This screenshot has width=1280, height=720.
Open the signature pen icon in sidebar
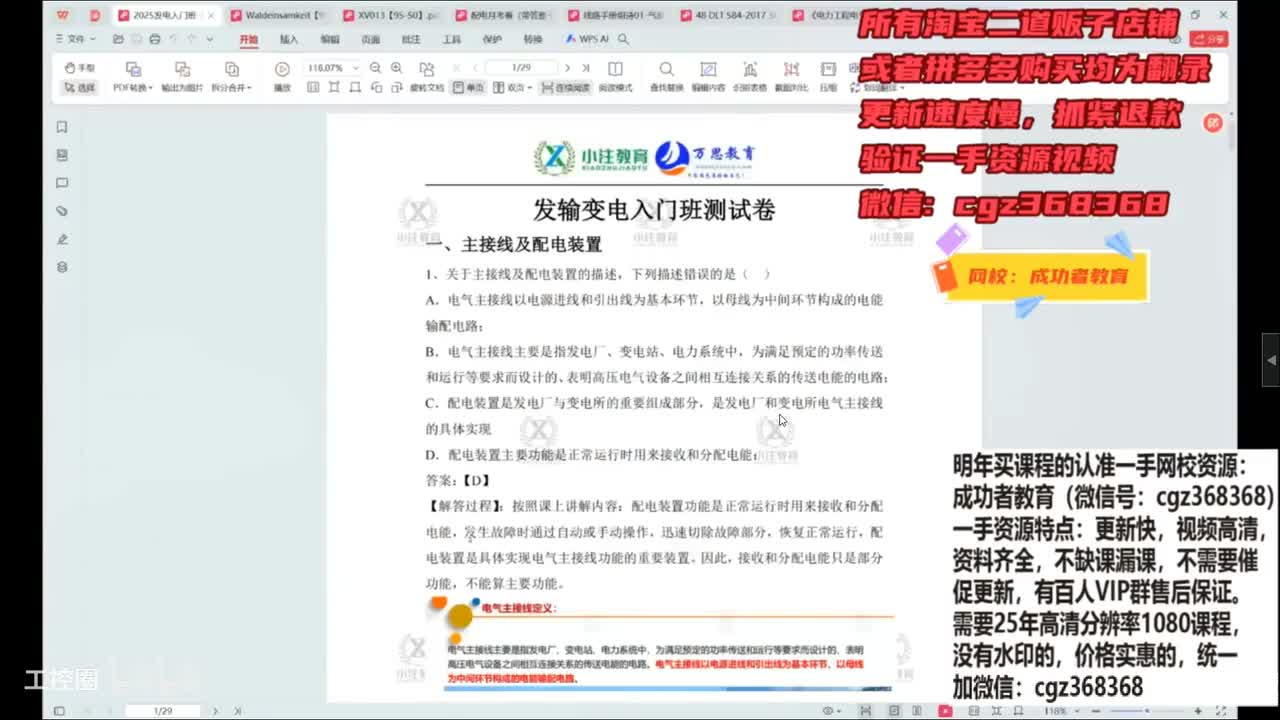(x=62, y=239)
